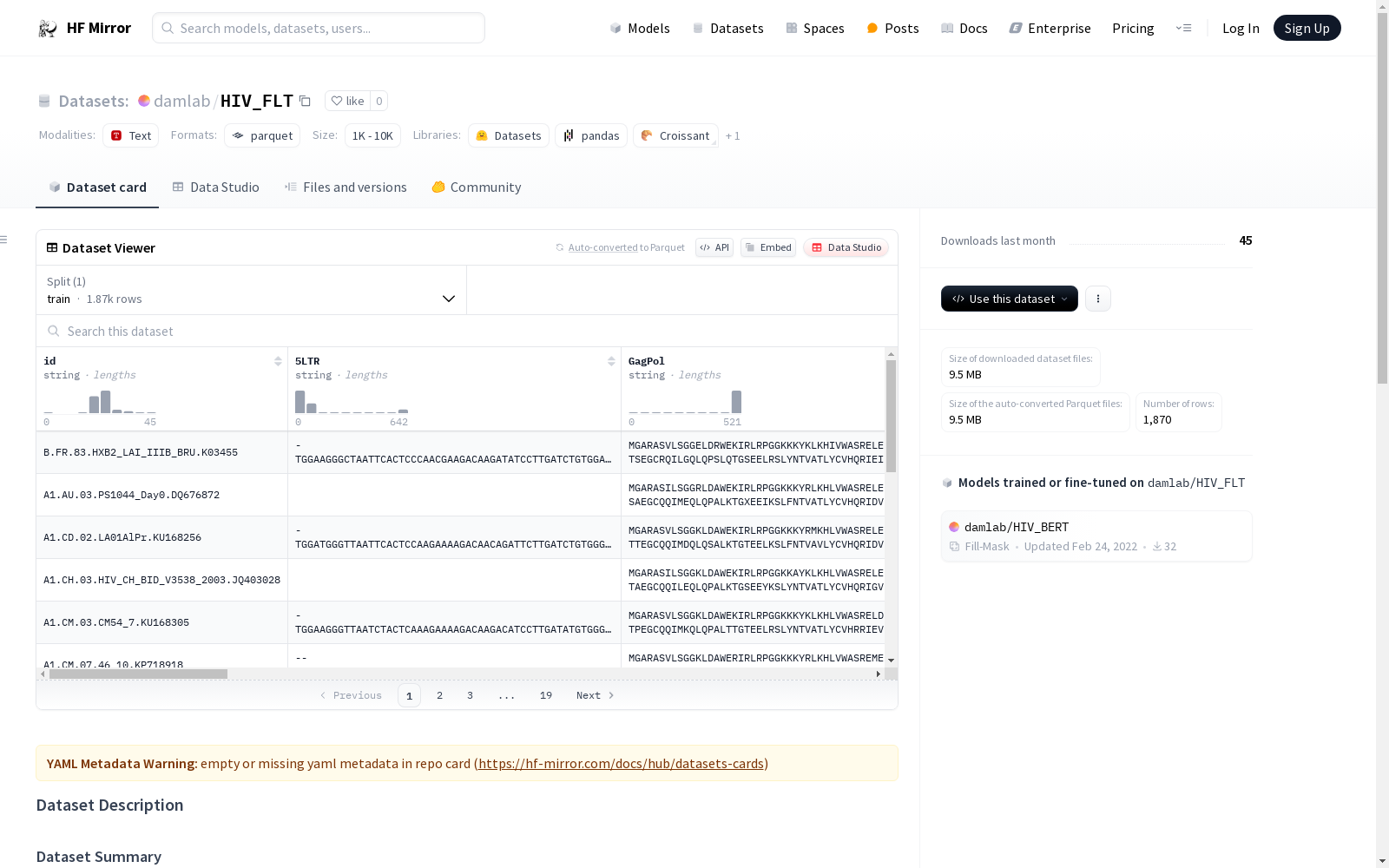This screenshot has height=868, width=1389.
Task: Switch to the Data Studio tab
Action: (x=216, y=187)
